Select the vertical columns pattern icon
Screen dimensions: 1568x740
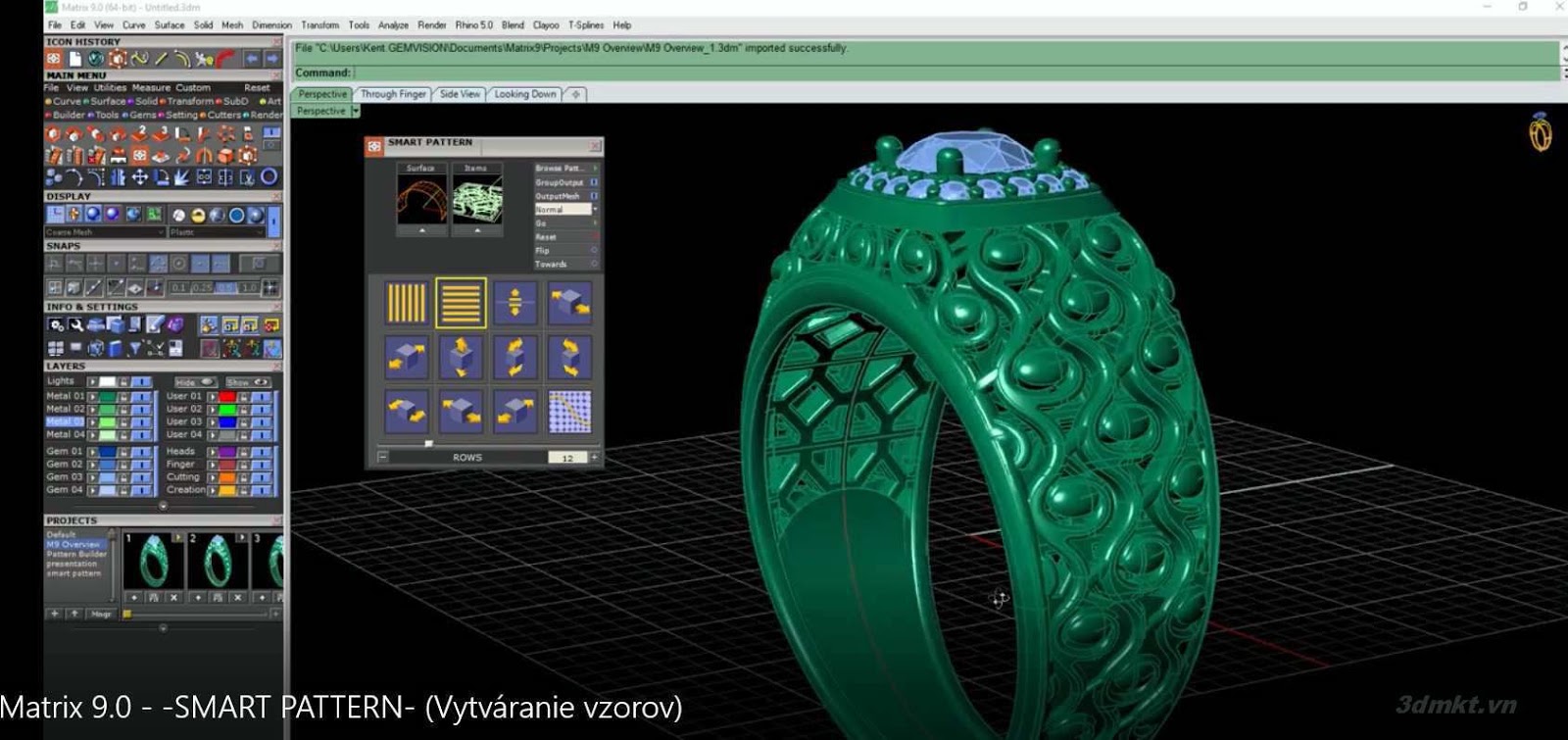tap(406, 303)
